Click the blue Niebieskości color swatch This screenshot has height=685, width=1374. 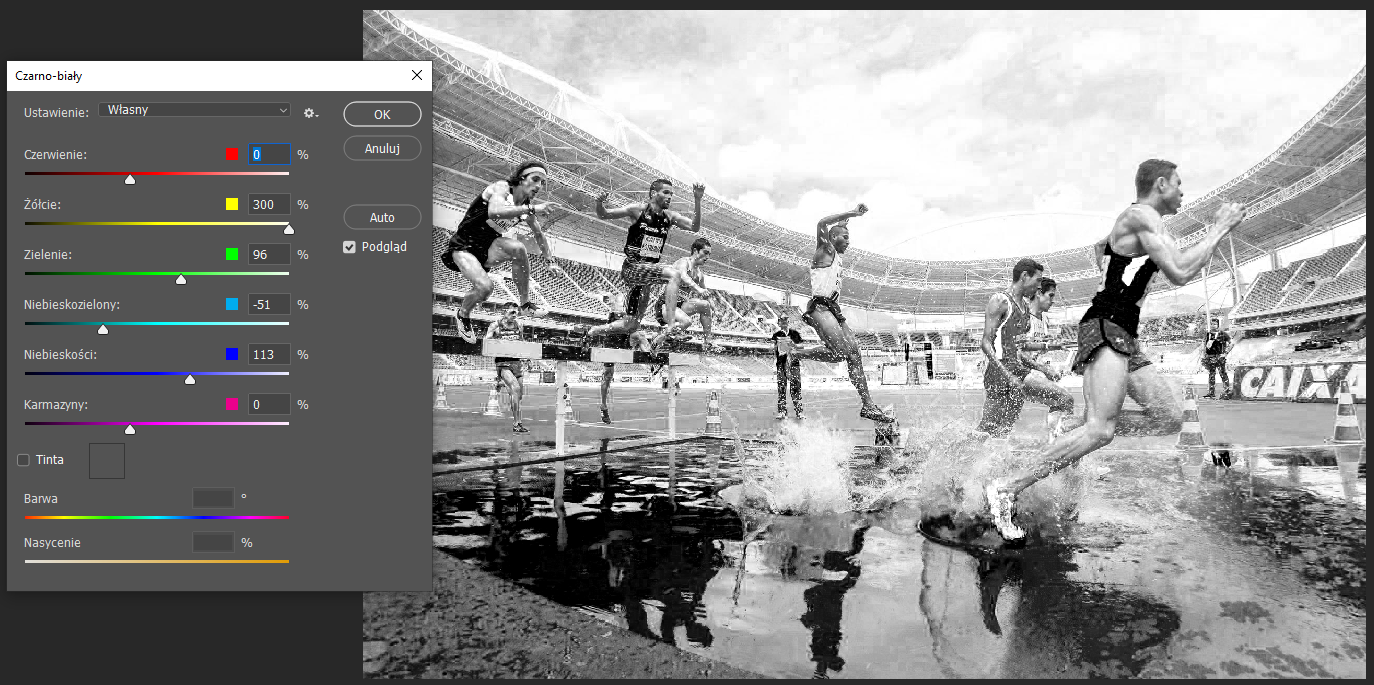[232, 354]
